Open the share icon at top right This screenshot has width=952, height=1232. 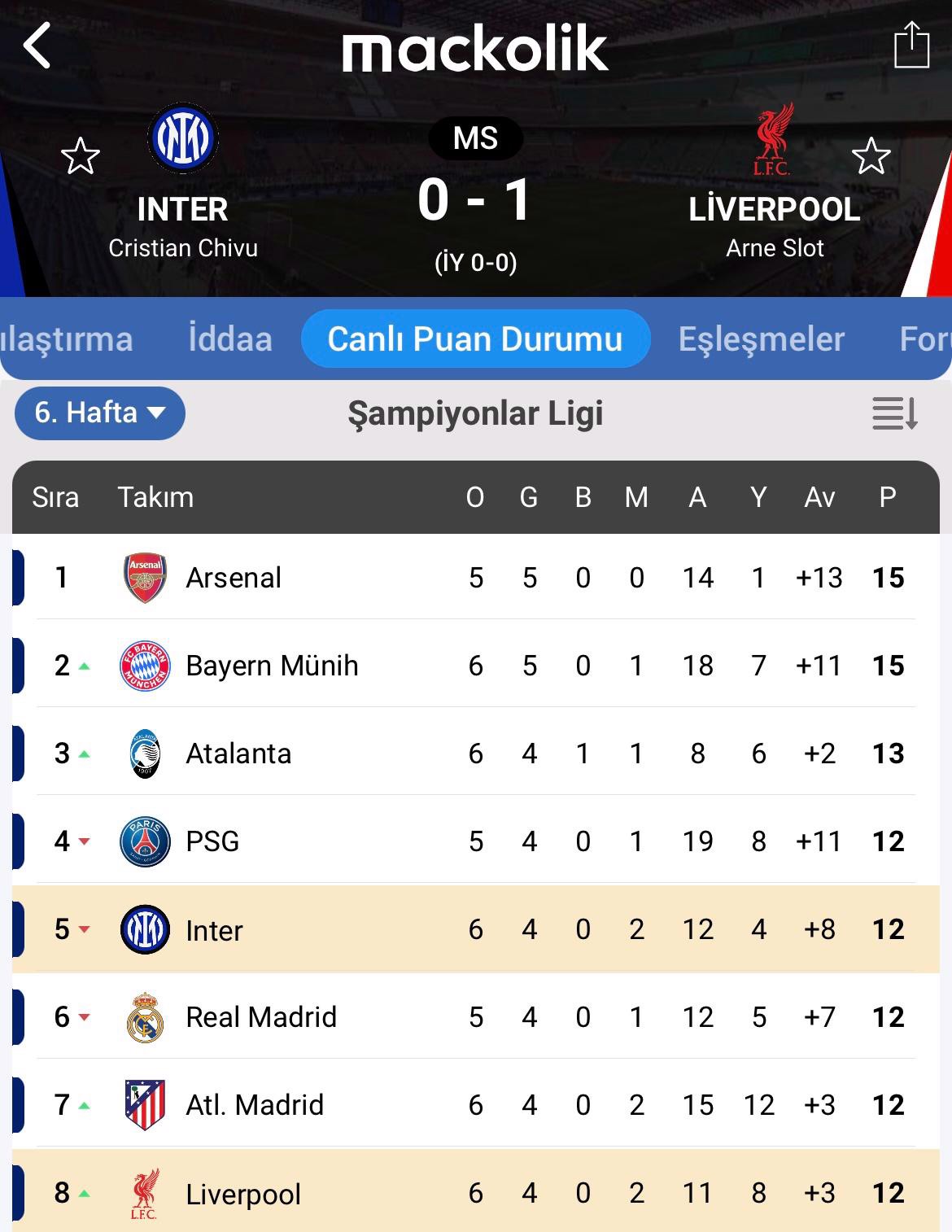pyautogui.click(x=911, y=46)
